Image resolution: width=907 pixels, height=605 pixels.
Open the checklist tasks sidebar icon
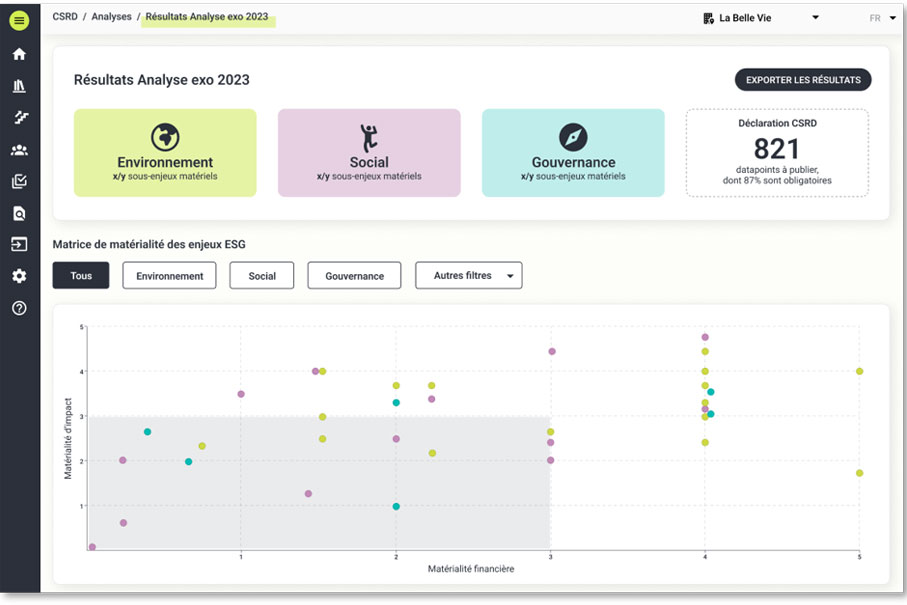point(19,182)
